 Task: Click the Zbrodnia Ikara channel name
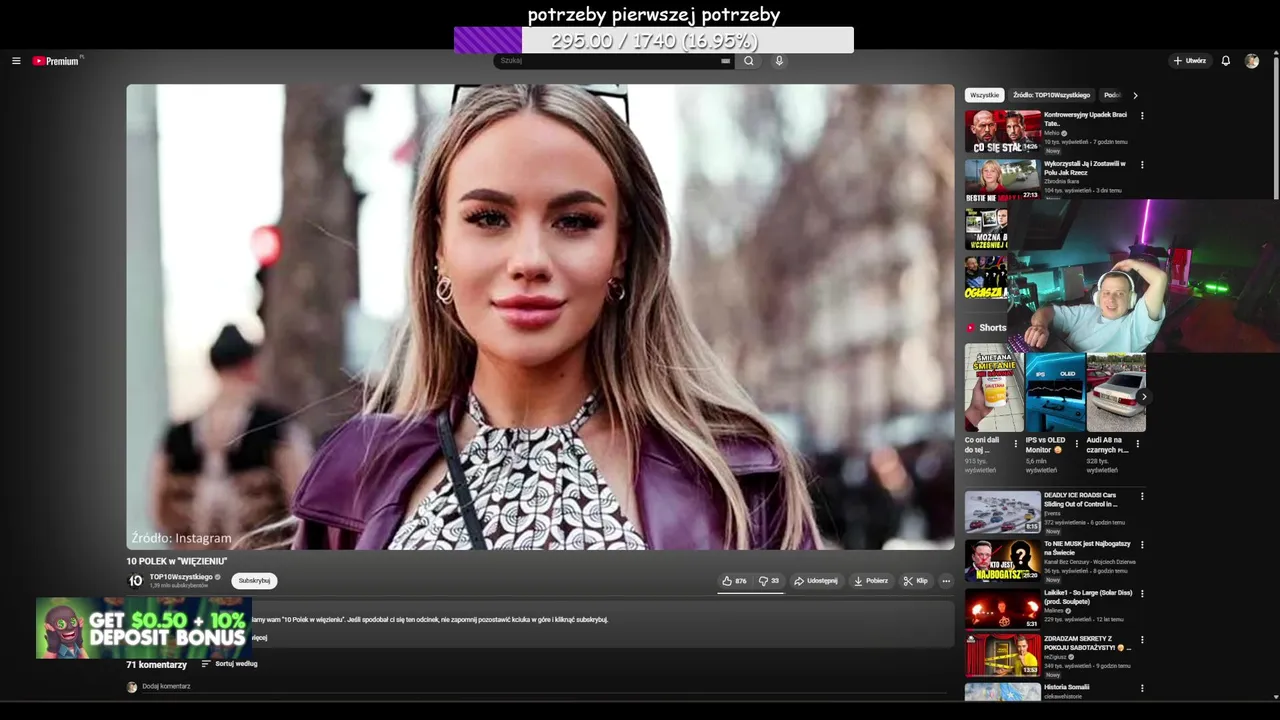click(x=1062, y=181)
